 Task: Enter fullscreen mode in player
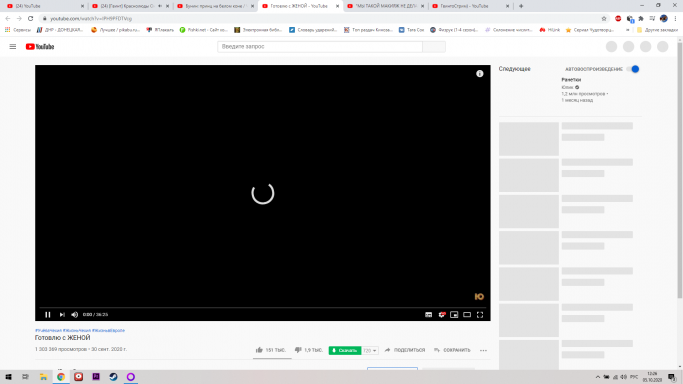click(x=480, y=315)
